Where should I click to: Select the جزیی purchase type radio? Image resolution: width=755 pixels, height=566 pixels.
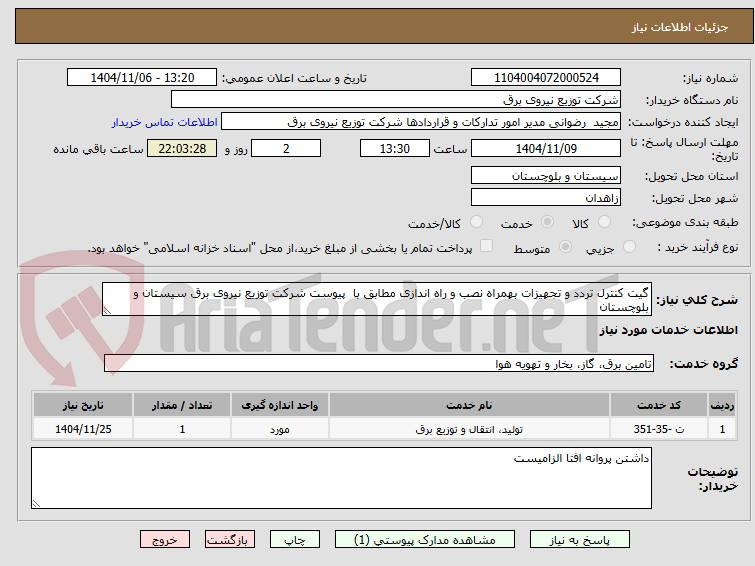tap(629, 247)
